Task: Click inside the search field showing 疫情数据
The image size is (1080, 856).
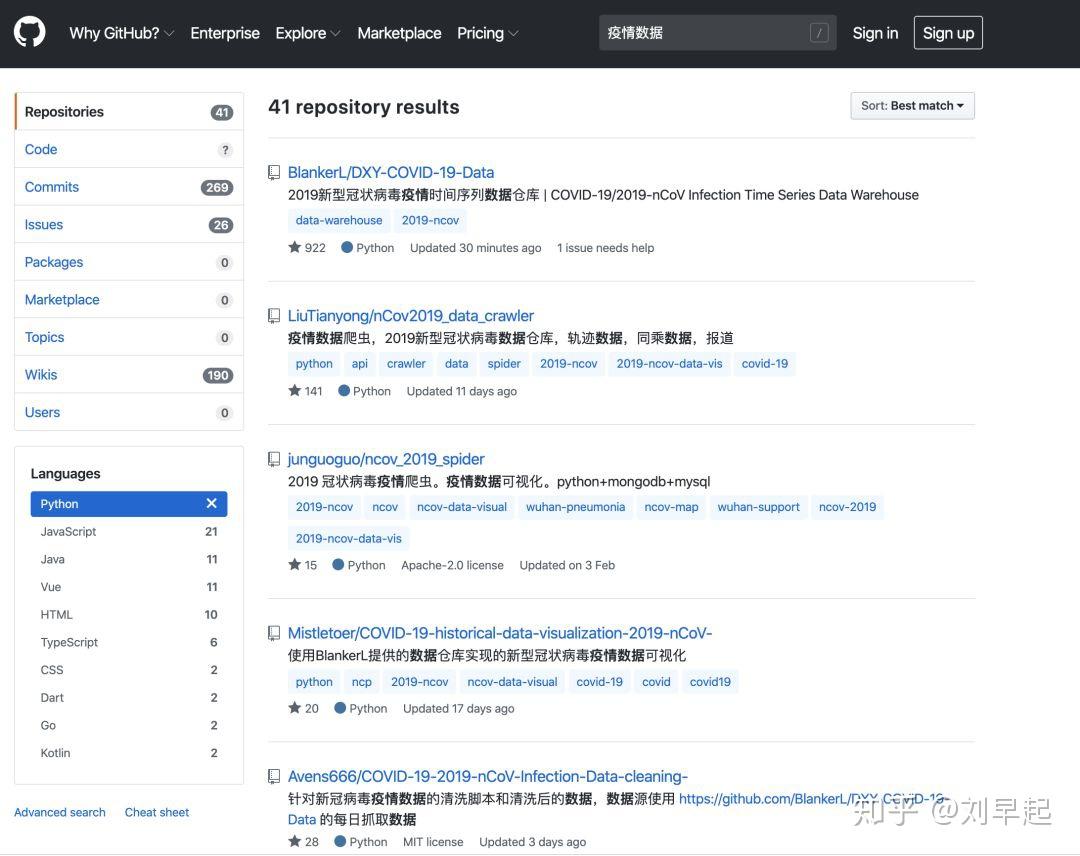Action: point(700,32)
